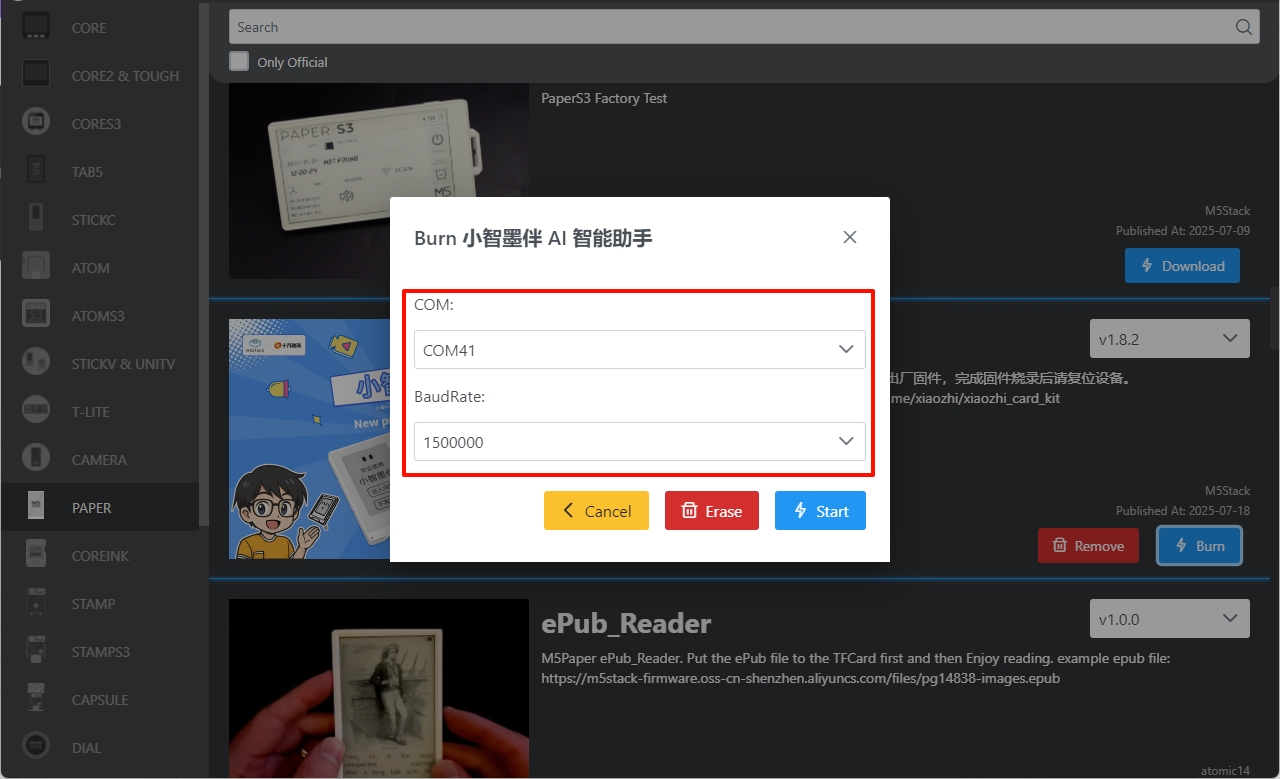This screenshot has width=1280, height=779.
Task: Click the Remove button
Action: (x=1088, y=546)
